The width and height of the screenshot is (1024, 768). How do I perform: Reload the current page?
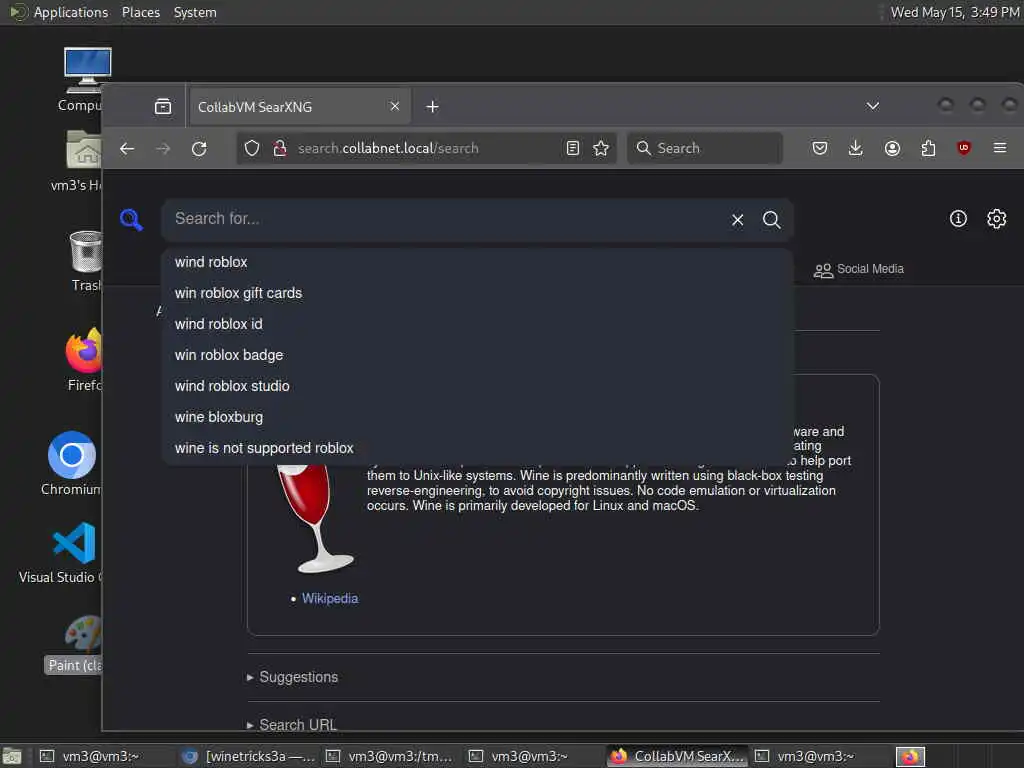199,148
